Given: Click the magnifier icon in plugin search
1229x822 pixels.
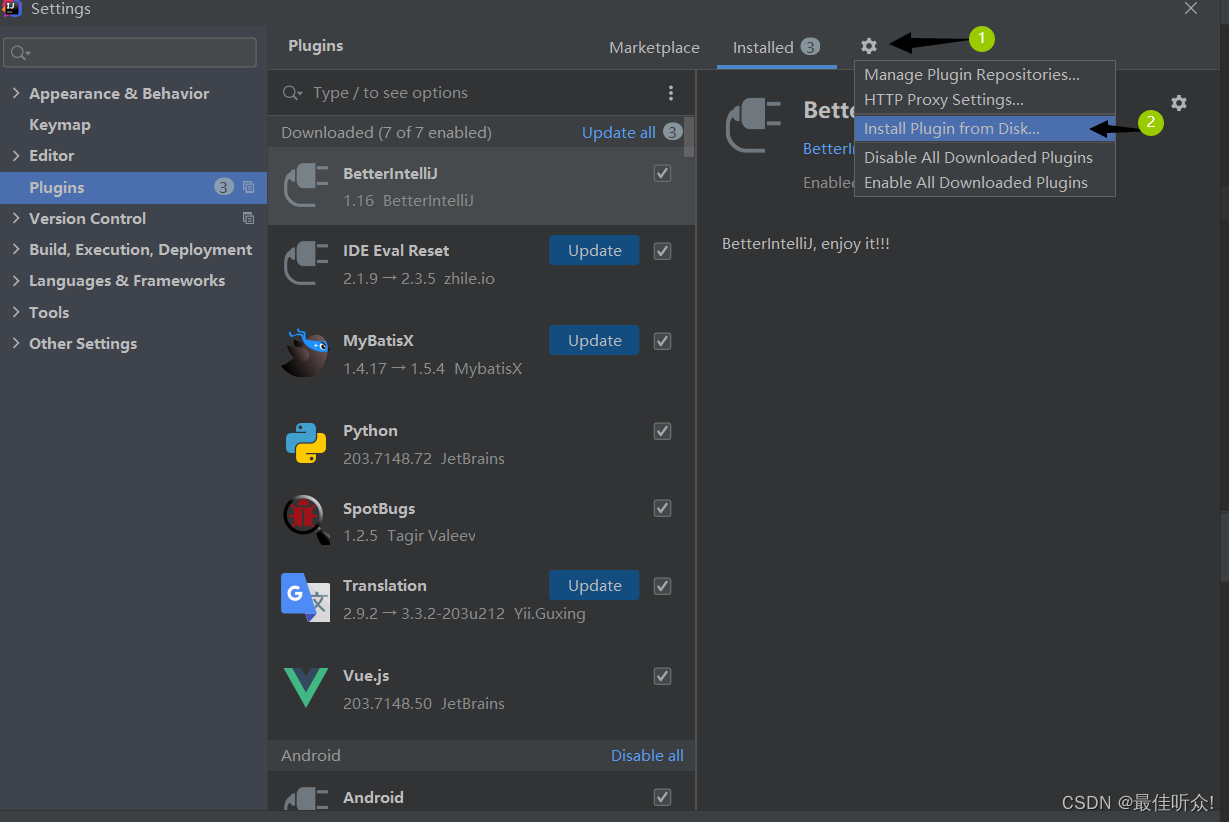Looking at the screenshot, I should coord(292,93).
